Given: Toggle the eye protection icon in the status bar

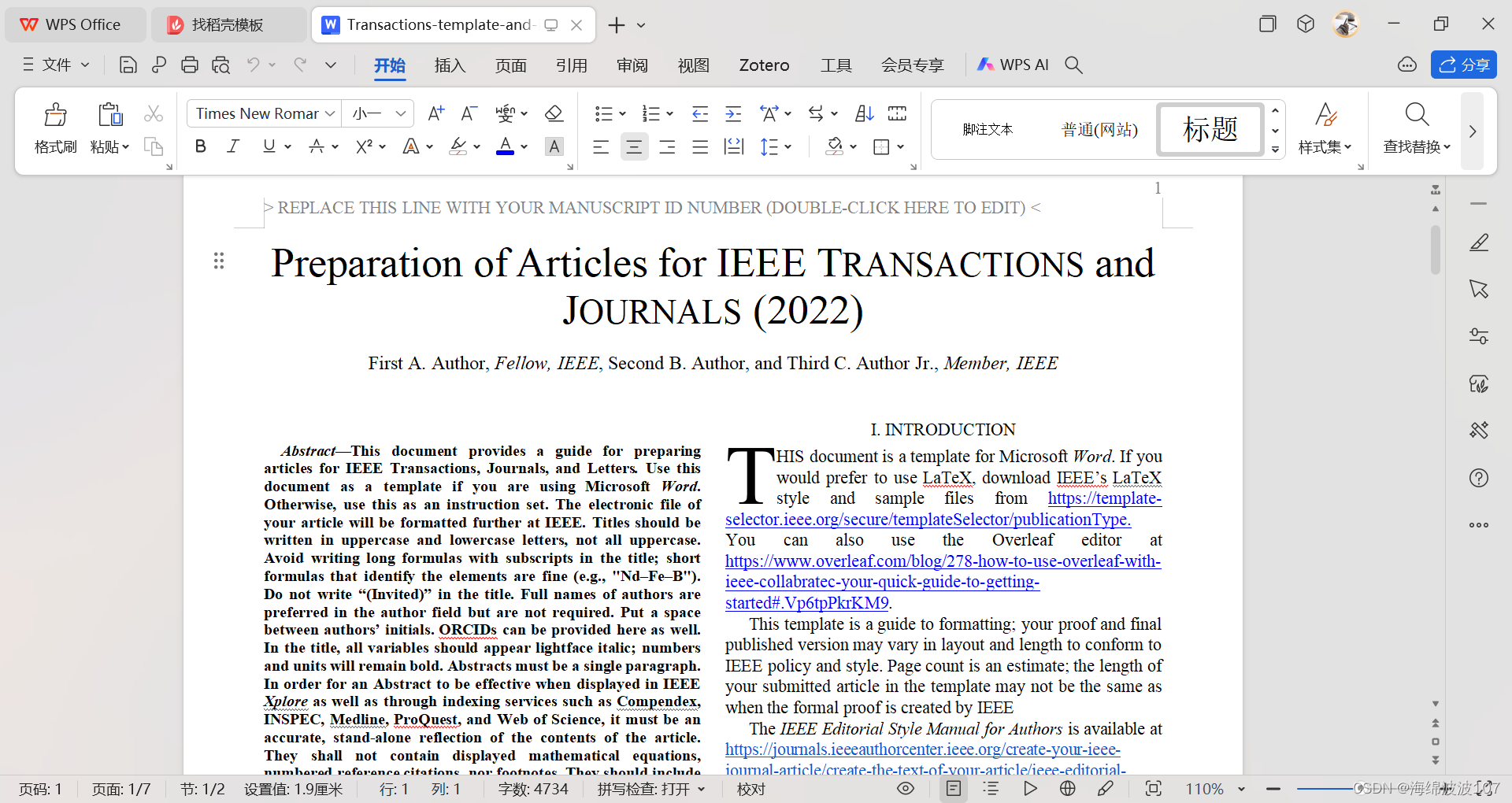Looking at the screenshot, I should pos(906,788).
